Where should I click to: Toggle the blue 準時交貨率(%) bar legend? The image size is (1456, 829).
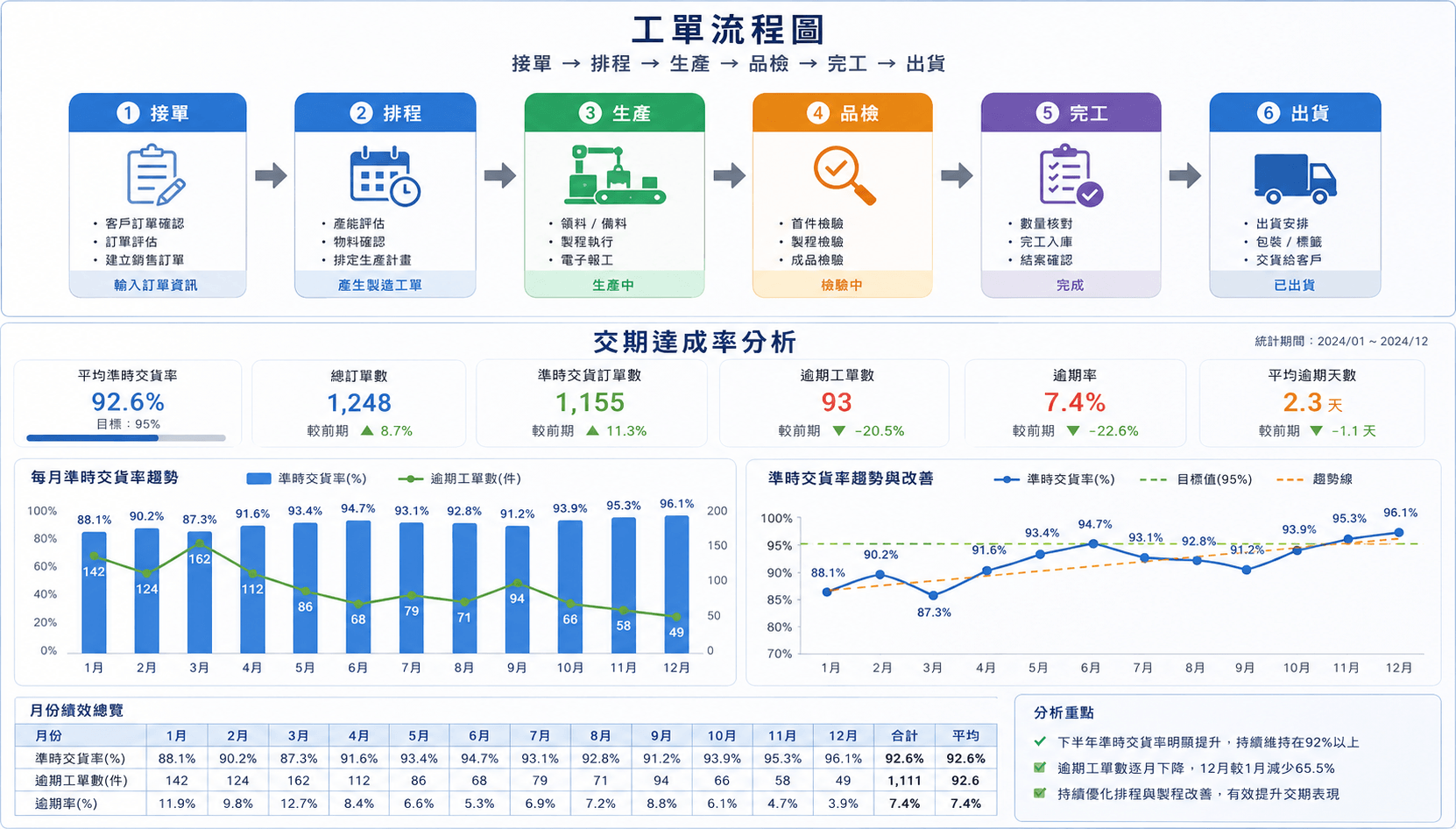pos(307,478)
